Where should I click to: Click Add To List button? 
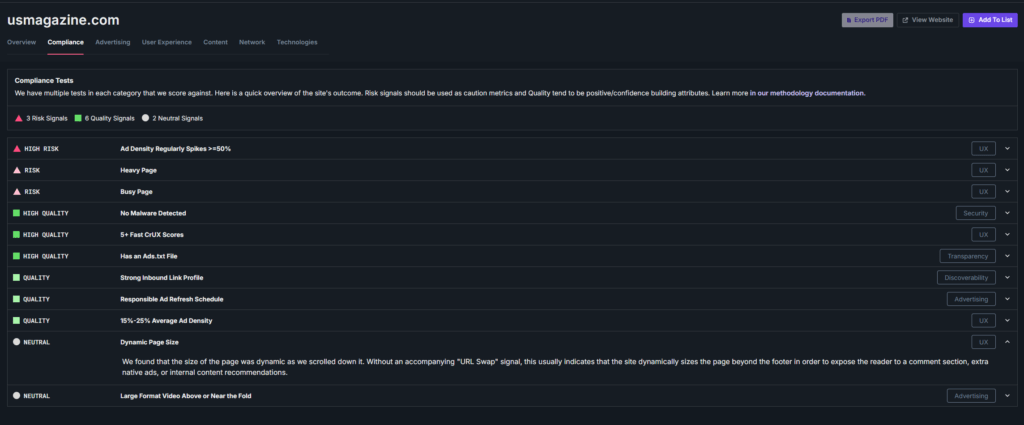(x=990, y=20)
